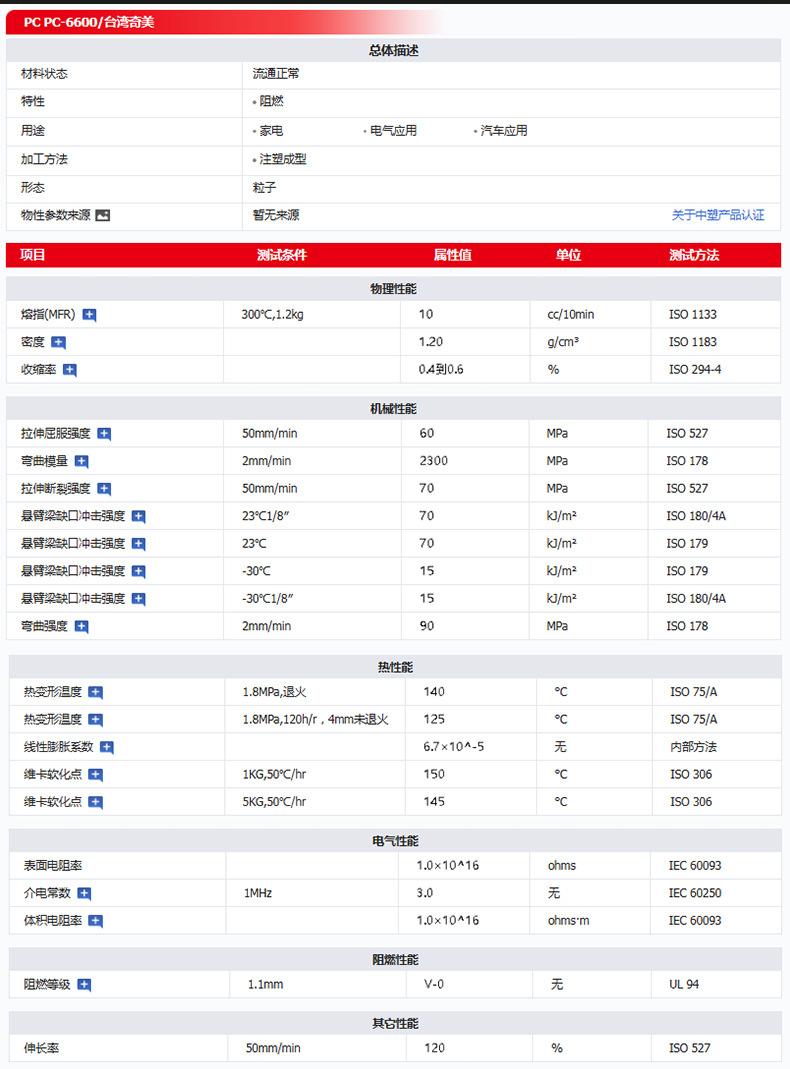This screenshot has height=1069, width=790.
Task: Click the 家电 usage entry
Action: coord(271,130)
